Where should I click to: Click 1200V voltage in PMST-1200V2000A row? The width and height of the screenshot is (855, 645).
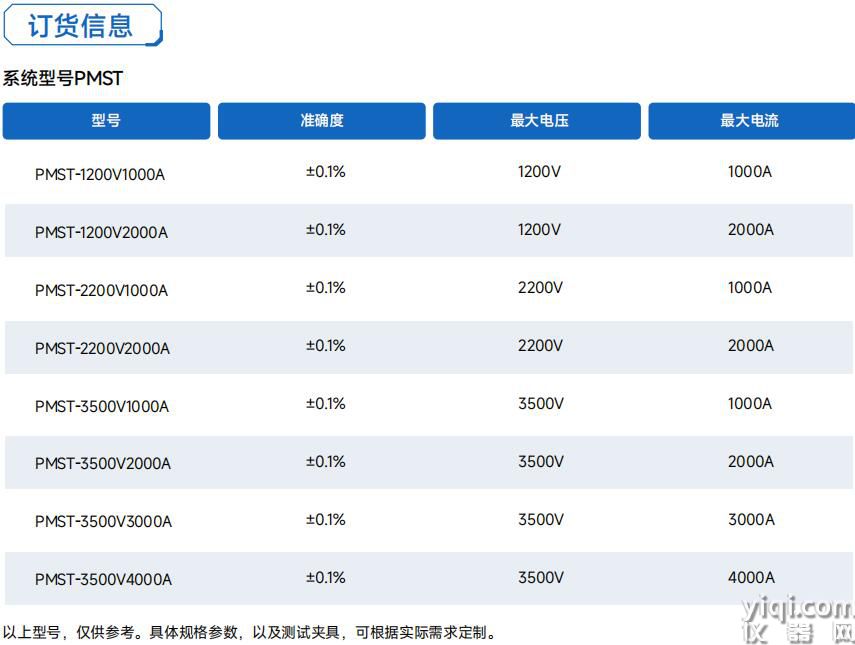[x=539, y=230]
